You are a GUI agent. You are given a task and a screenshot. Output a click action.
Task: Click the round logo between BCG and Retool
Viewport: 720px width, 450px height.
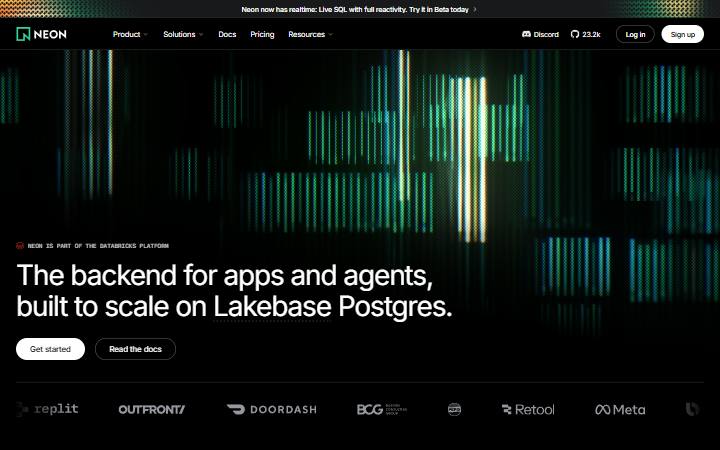tap(454, 409)
